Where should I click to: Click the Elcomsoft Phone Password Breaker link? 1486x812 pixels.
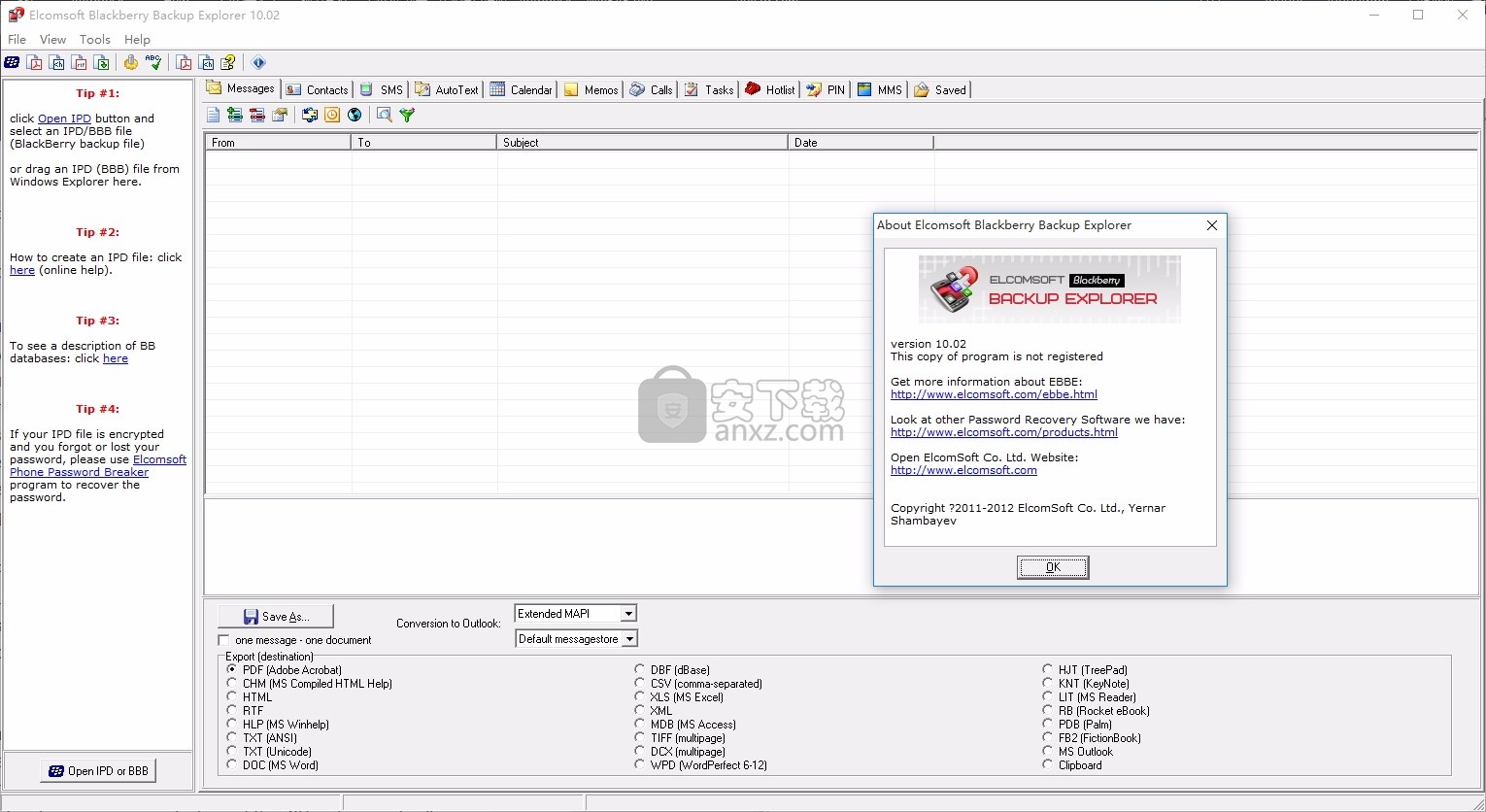click(x=98, y=466)
